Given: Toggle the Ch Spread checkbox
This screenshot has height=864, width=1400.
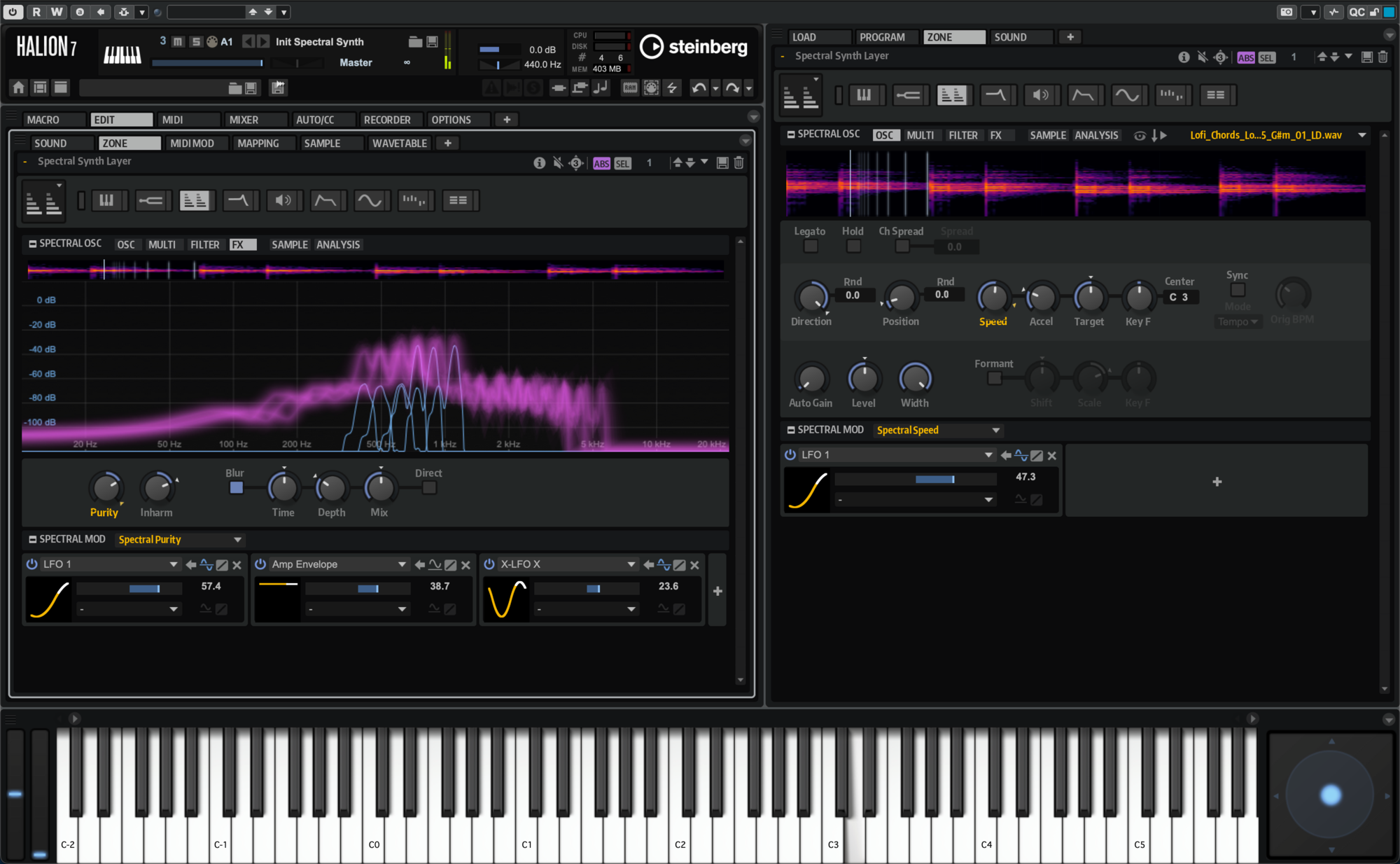Looking at the screenshot, I should click(902, 246).
